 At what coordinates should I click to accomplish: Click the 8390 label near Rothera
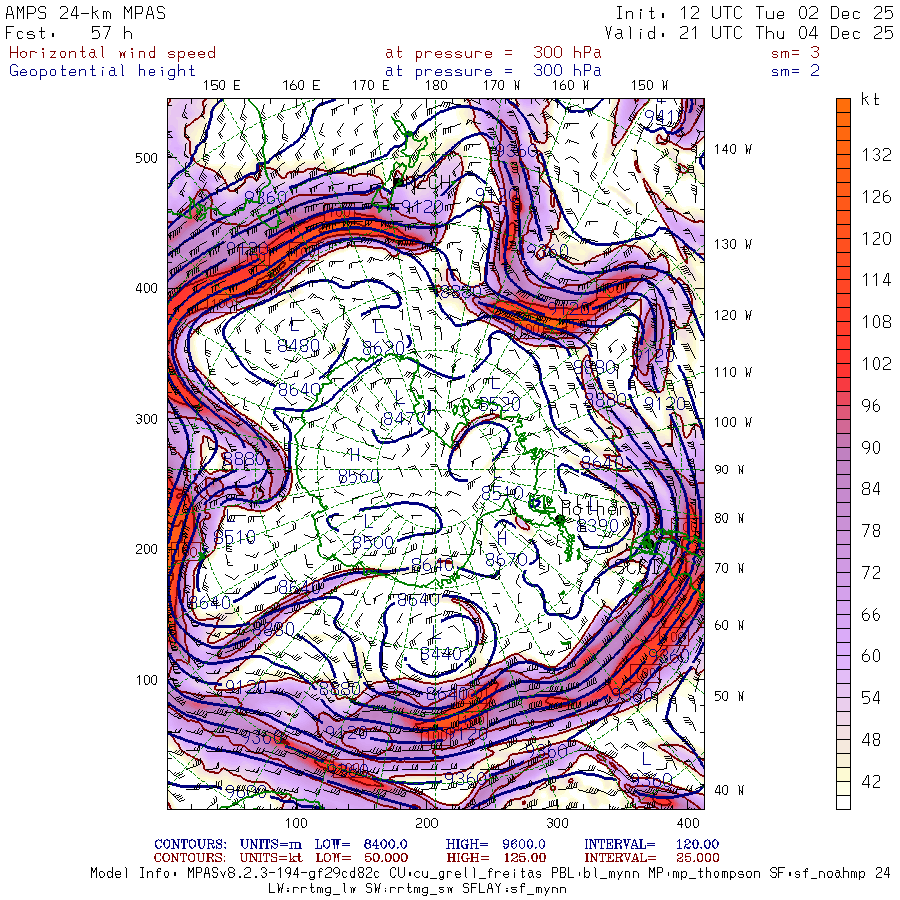click(x=598, y=525)
